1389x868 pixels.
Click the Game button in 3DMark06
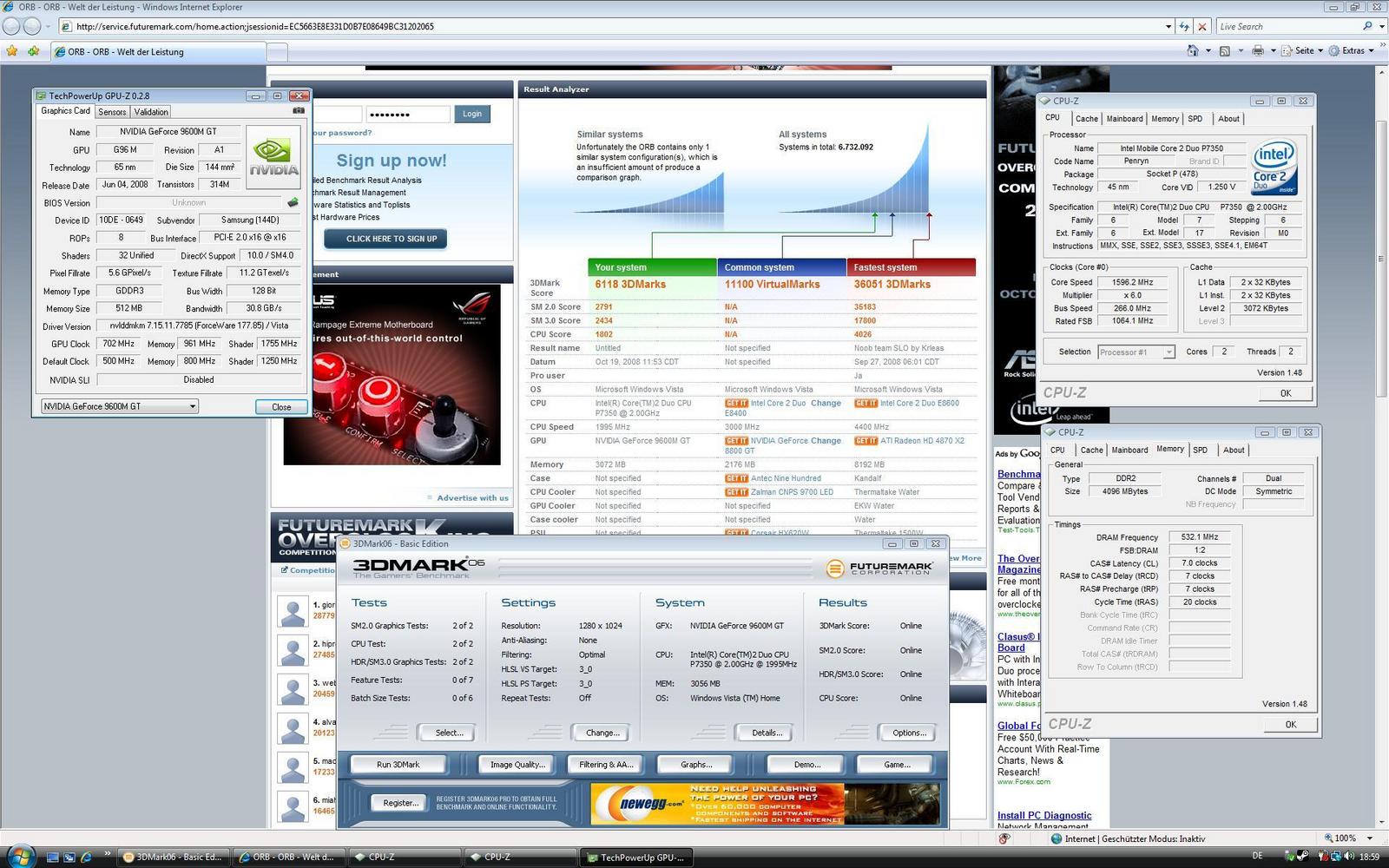coord(897,765)
